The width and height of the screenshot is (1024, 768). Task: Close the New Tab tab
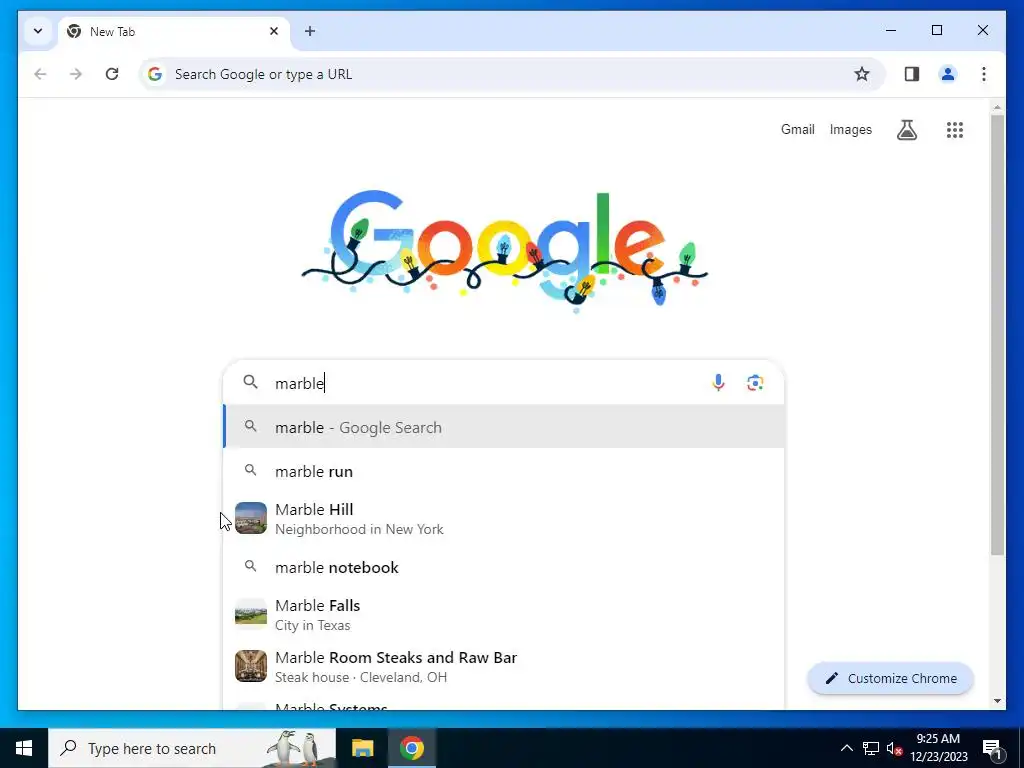pos(274,31)
